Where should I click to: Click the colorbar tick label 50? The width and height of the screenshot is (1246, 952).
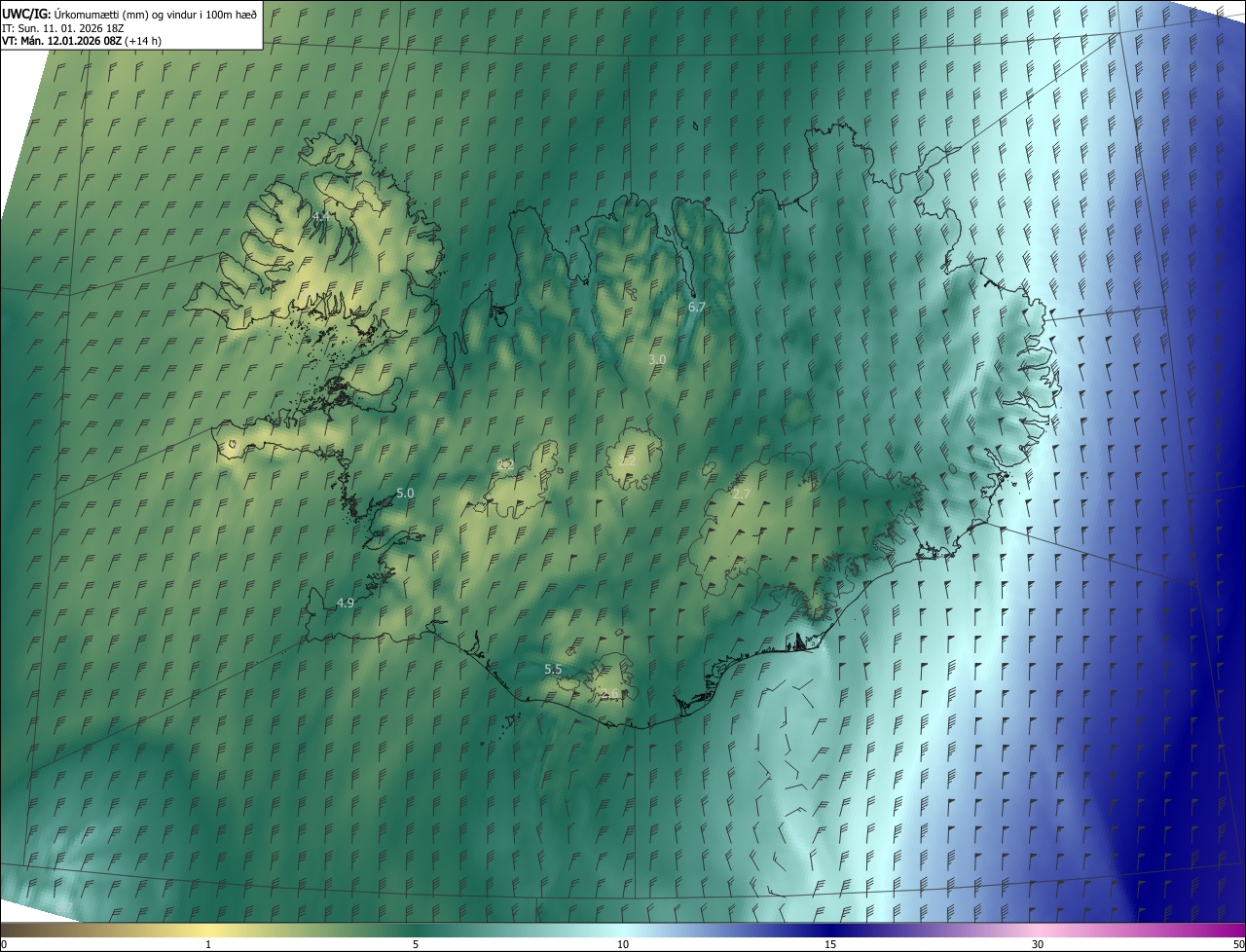point(1238,945)
